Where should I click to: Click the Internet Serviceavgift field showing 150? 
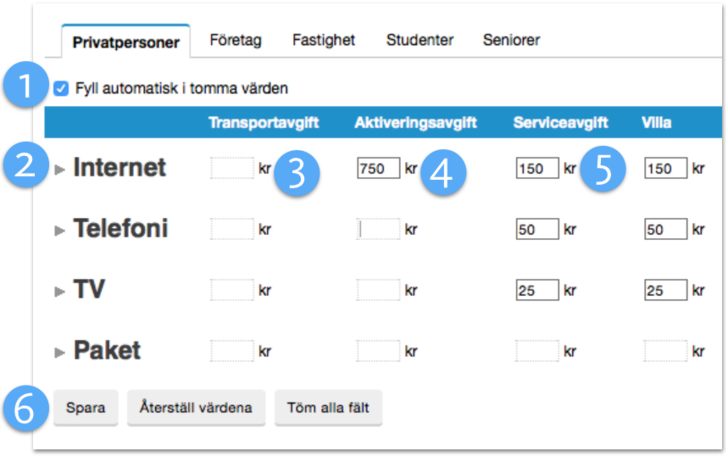point(537,169)
